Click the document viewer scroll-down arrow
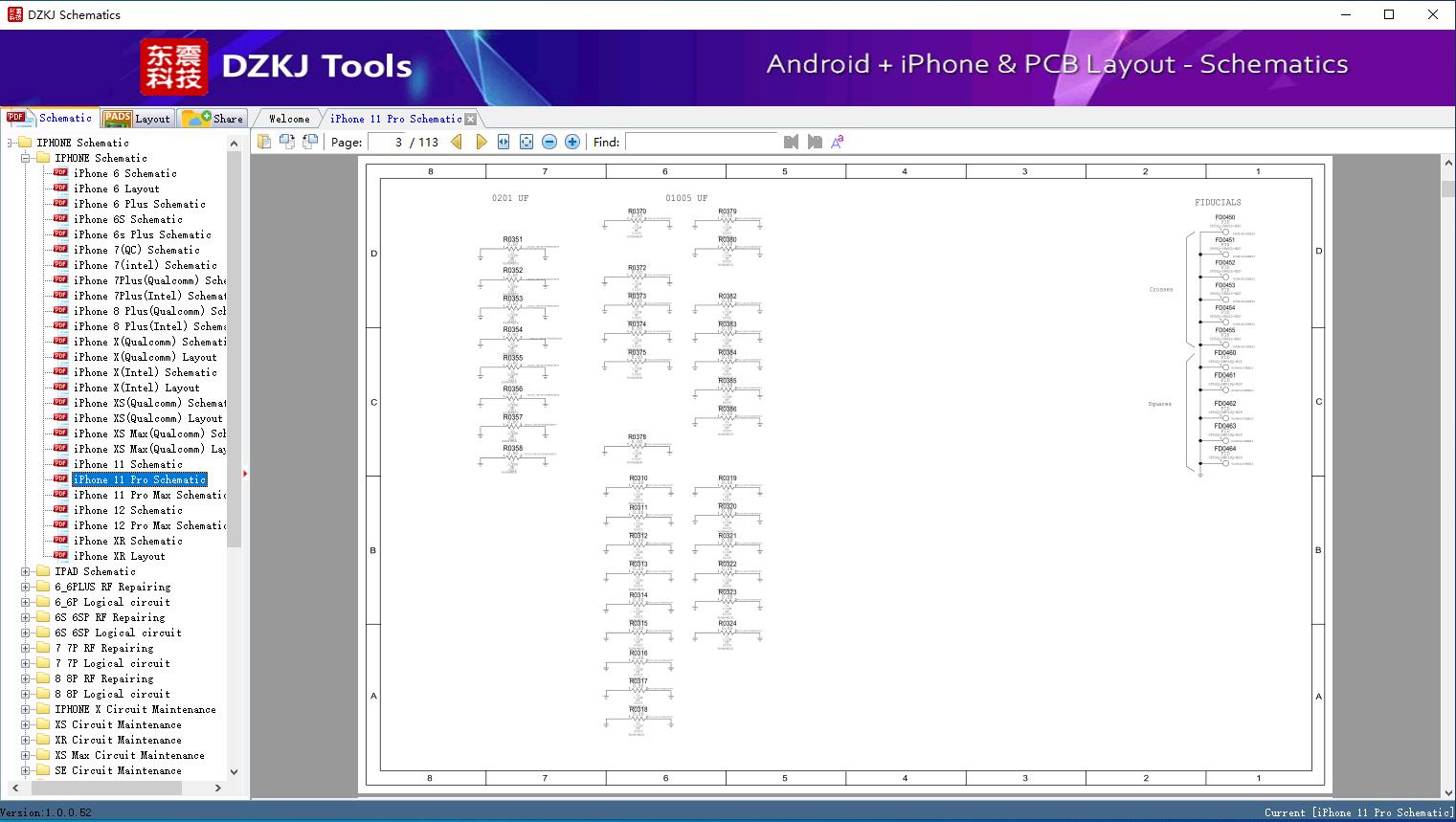Image resolution: width=1456 pixels, height=822 pixels. point(1447,791)
